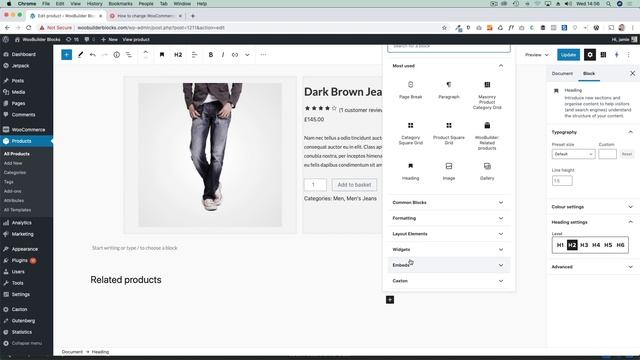Open the Jetpack icon in editor header
The height and width of the screenshot is (360, 640).
coord(617,55)
